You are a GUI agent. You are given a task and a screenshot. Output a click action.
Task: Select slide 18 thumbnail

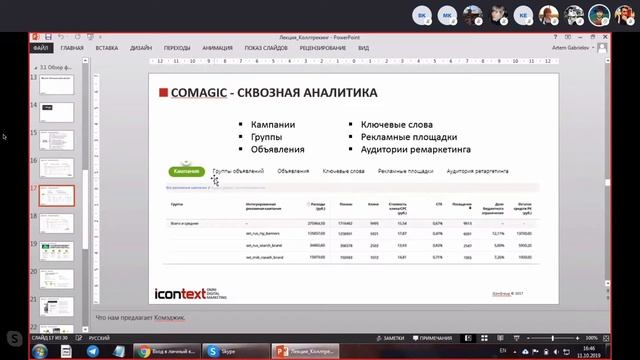(56, 223)
